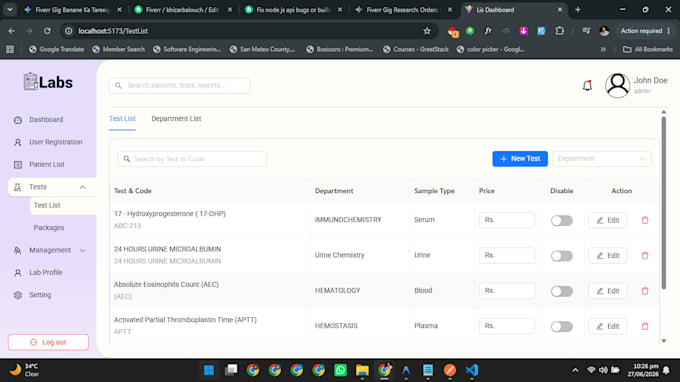Toggle Disable for Absolute Eosinophils Count

562,291
